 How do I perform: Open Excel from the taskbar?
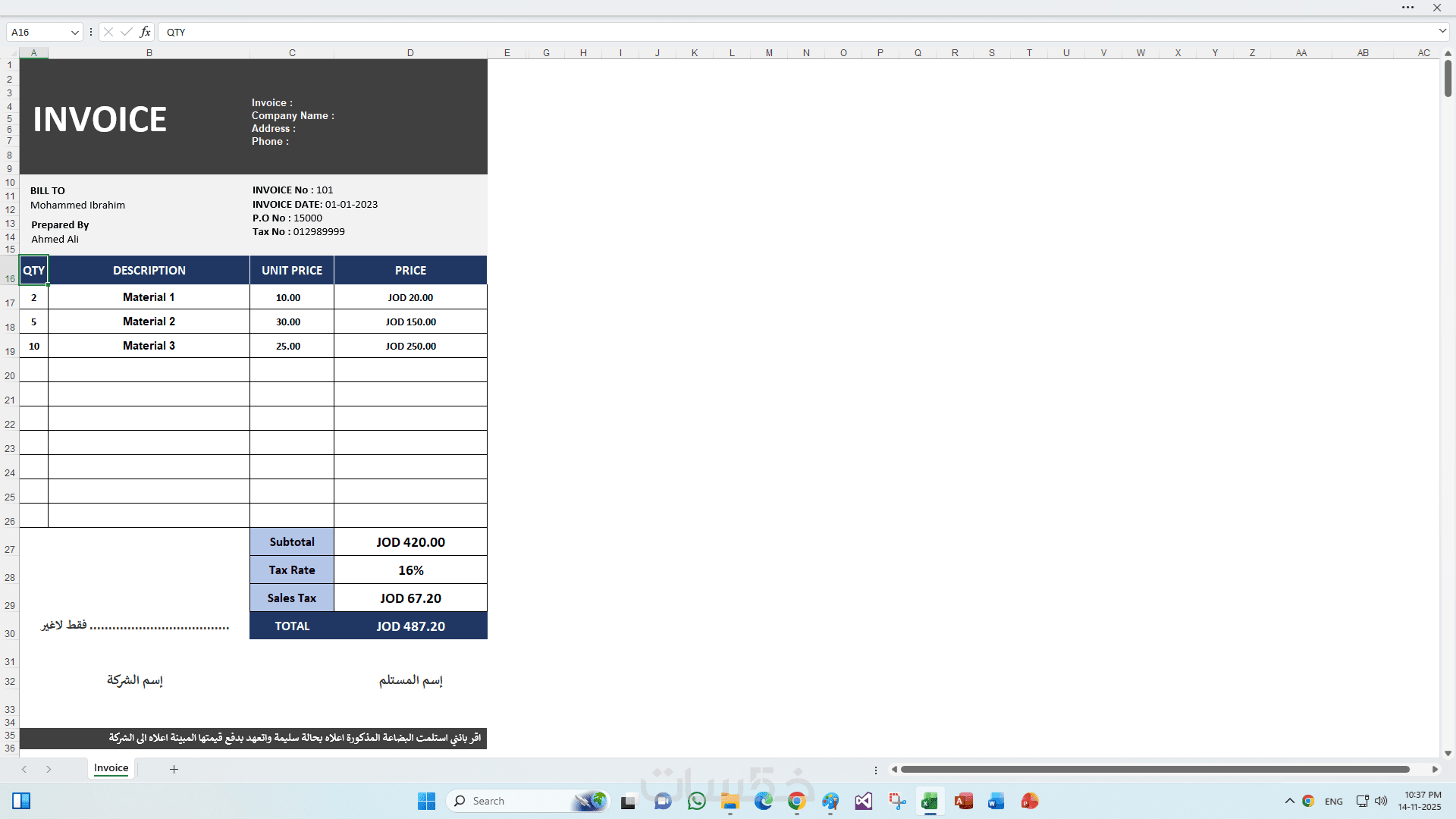tap(930, 801)
